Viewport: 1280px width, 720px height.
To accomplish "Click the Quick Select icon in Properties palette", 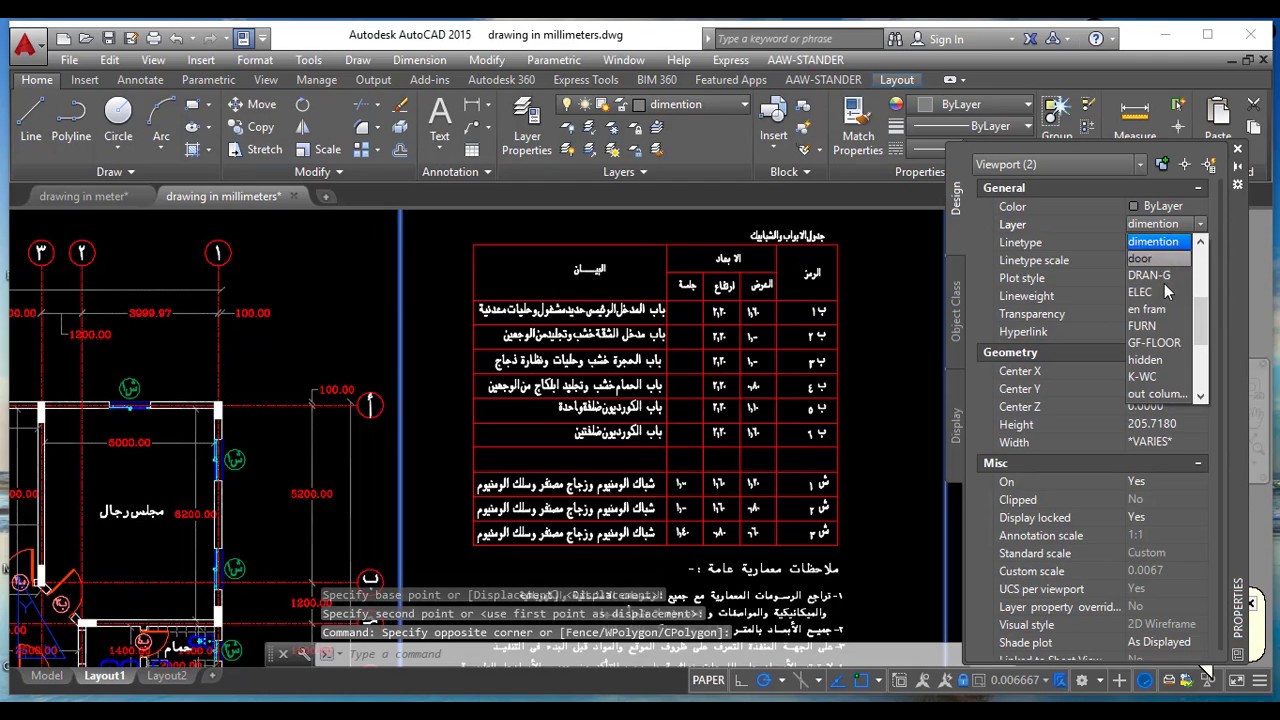I will pyautogui.click(x=1210, y=164).
